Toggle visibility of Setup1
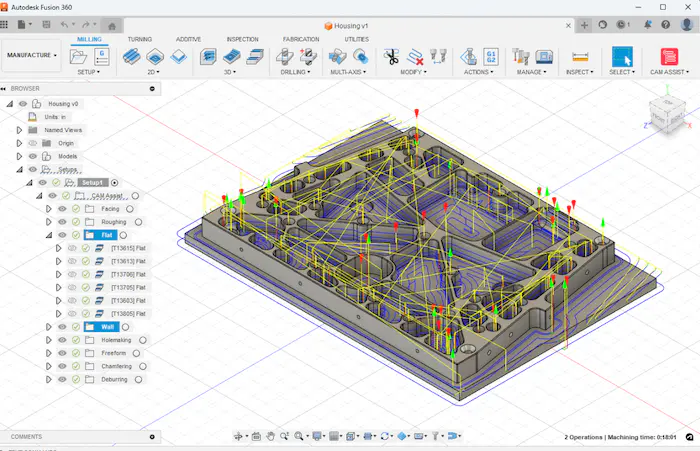The height and width of the screenshot is (451, 700). (x=42, y=183)
